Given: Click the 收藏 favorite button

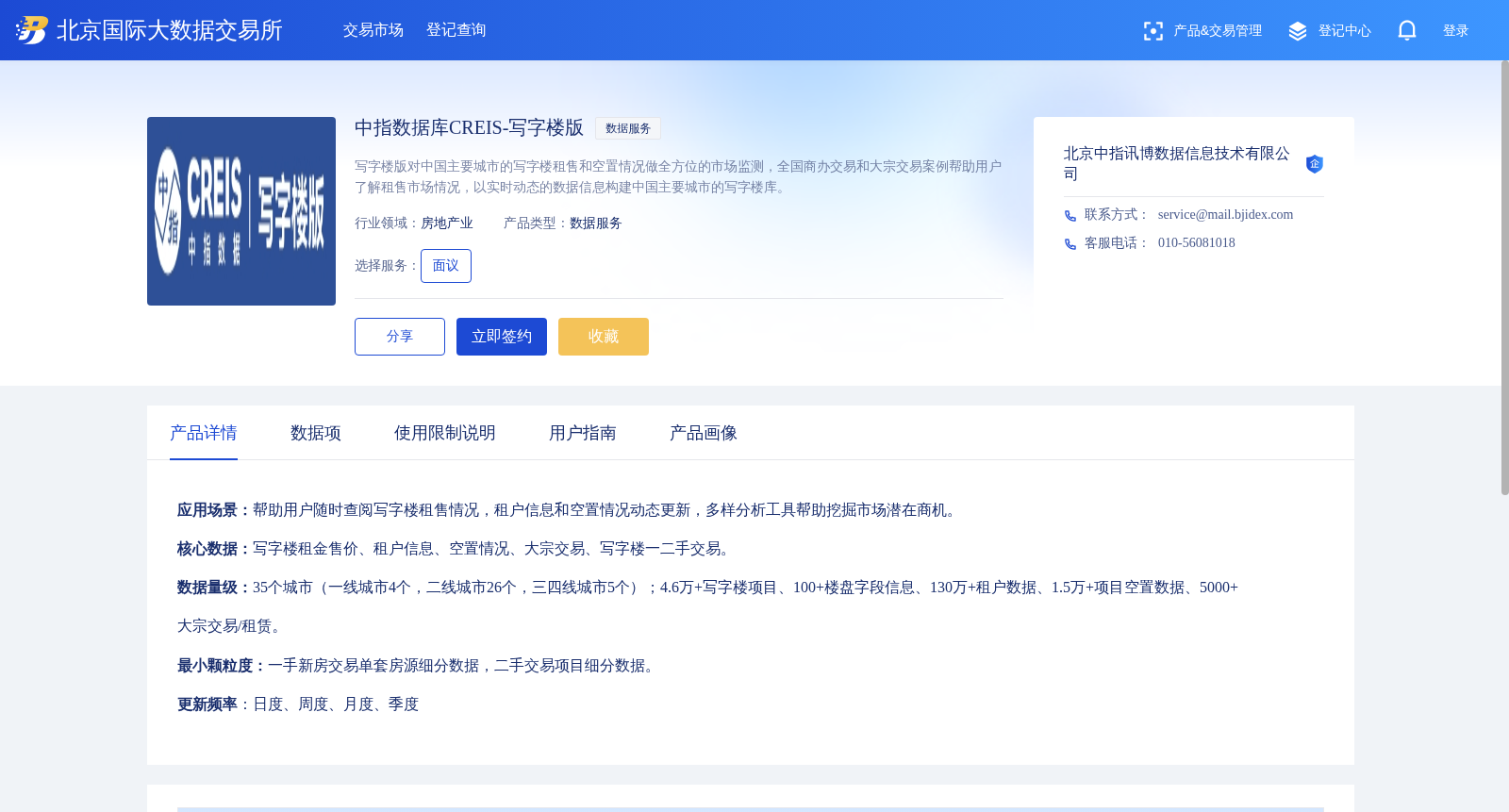Looking at the screenshot, I should (x=604, y=337).
